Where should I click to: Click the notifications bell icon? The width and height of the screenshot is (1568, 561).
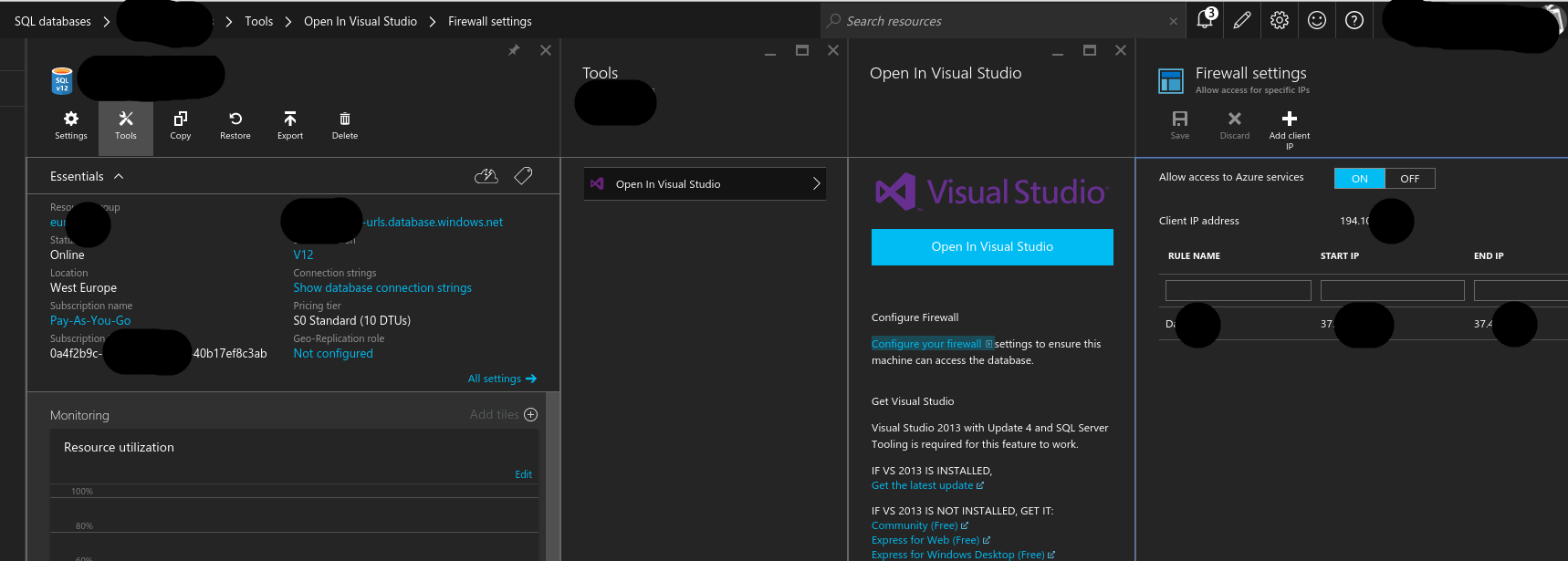1205,20
